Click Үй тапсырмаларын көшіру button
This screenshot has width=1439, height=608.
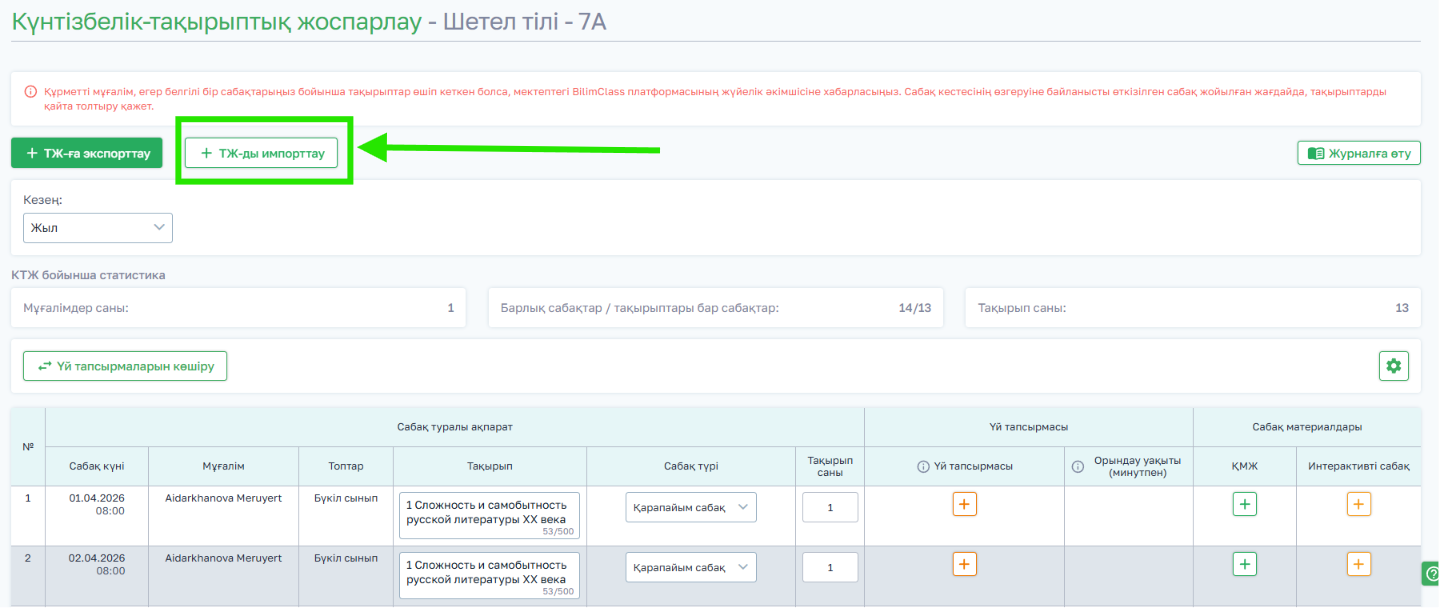125,366
